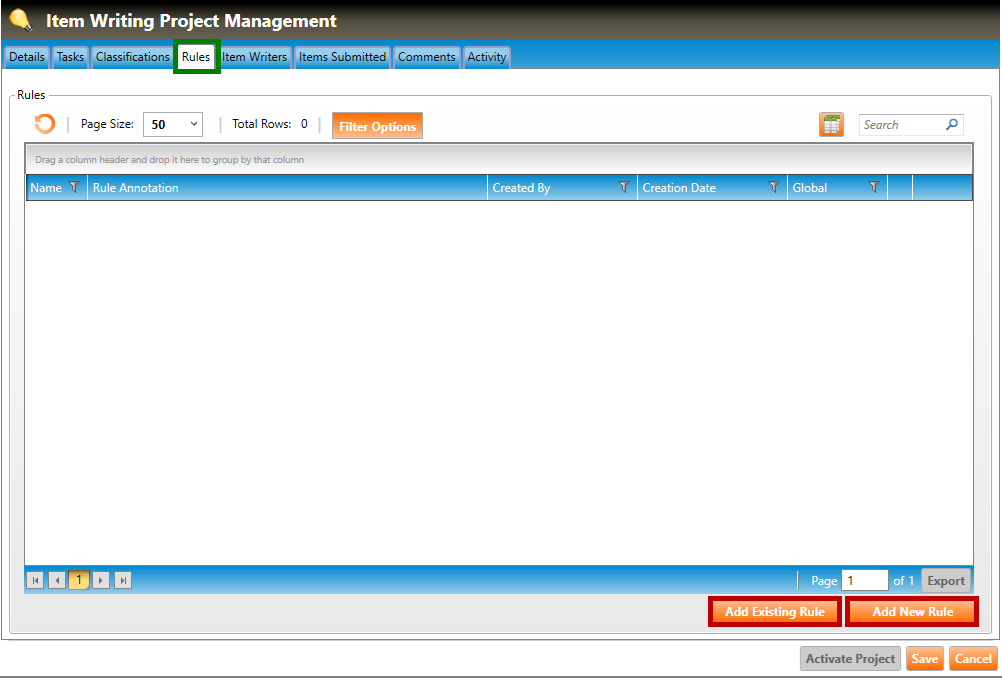1002x678 pixels.
Task: Go to previous page of grid
Action: point(57,580)
